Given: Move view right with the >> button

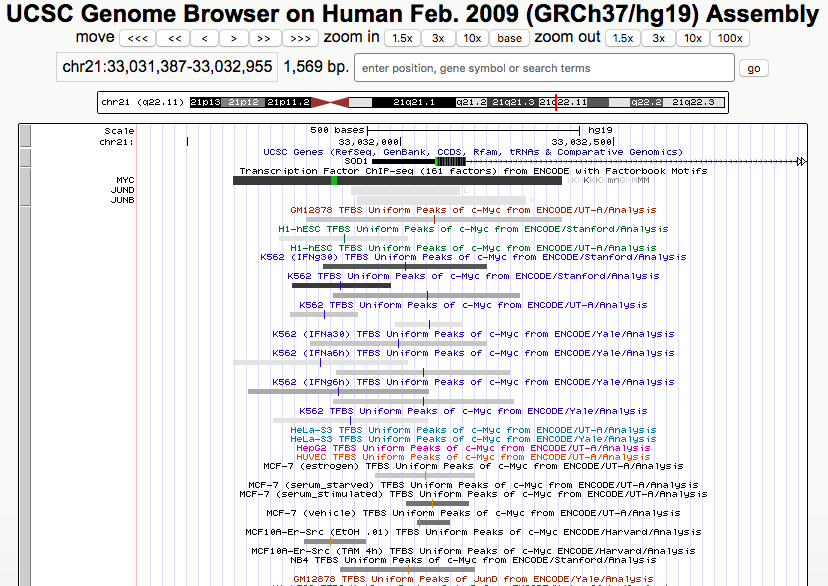Looking at the screenshot, I should click(265, 38).
